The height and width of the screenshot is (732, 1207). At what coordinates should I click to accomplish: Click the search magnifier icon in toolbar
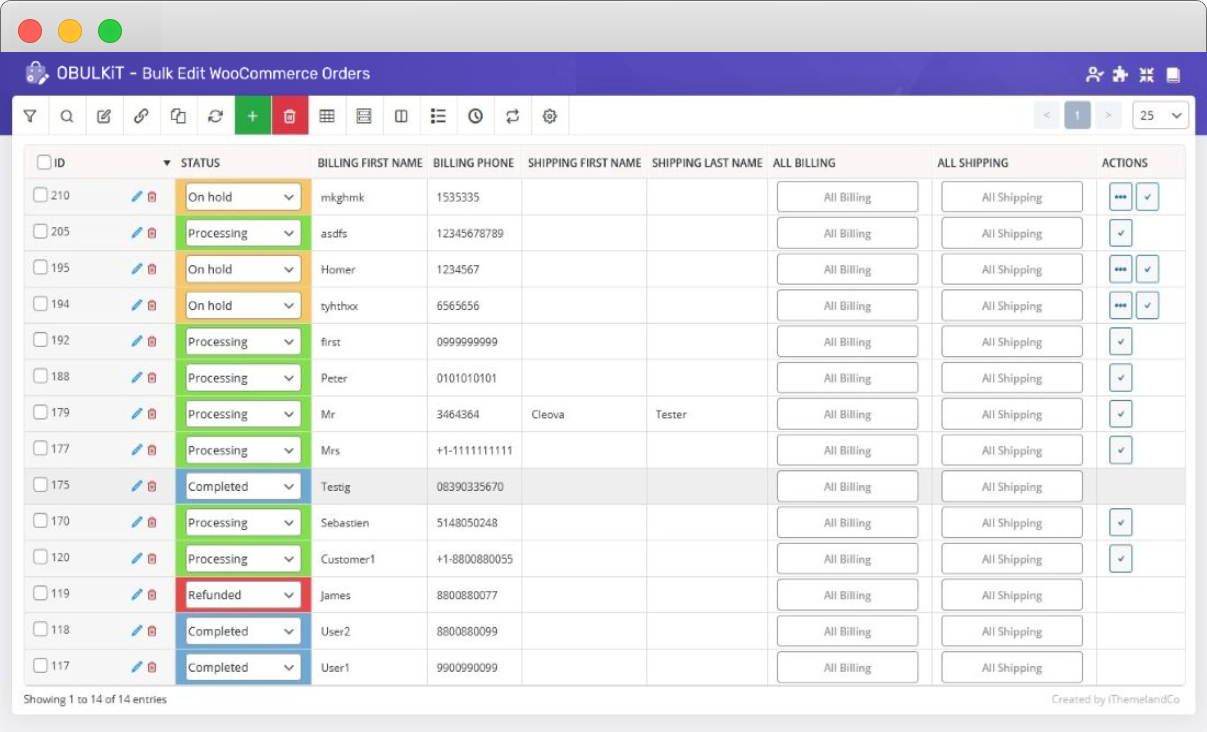pyautogui.click(x=67, y=116)
